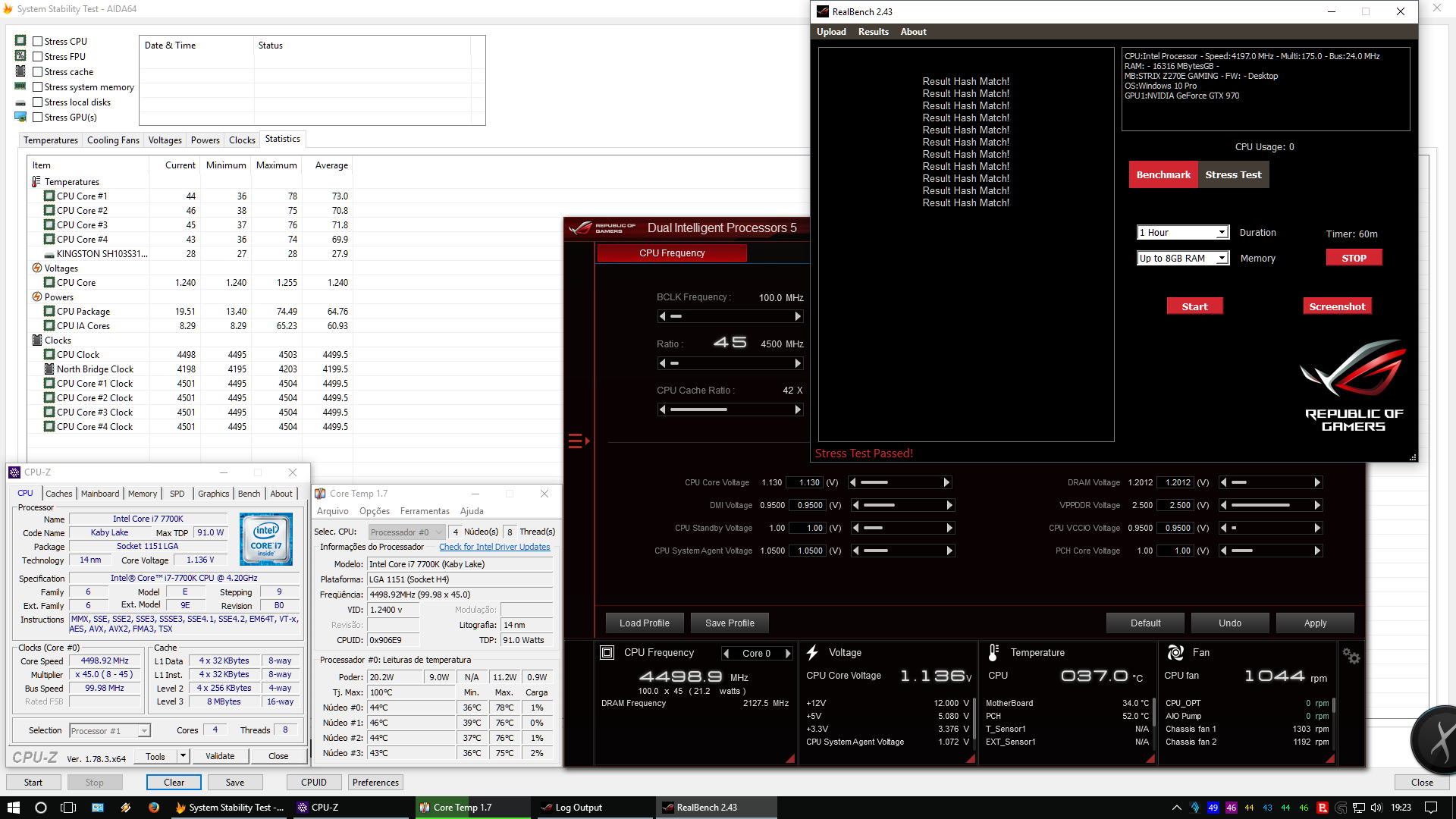Select next core after Core 0
The height and width of the screenshot is (819, 1456).
[x=788, y=654]
